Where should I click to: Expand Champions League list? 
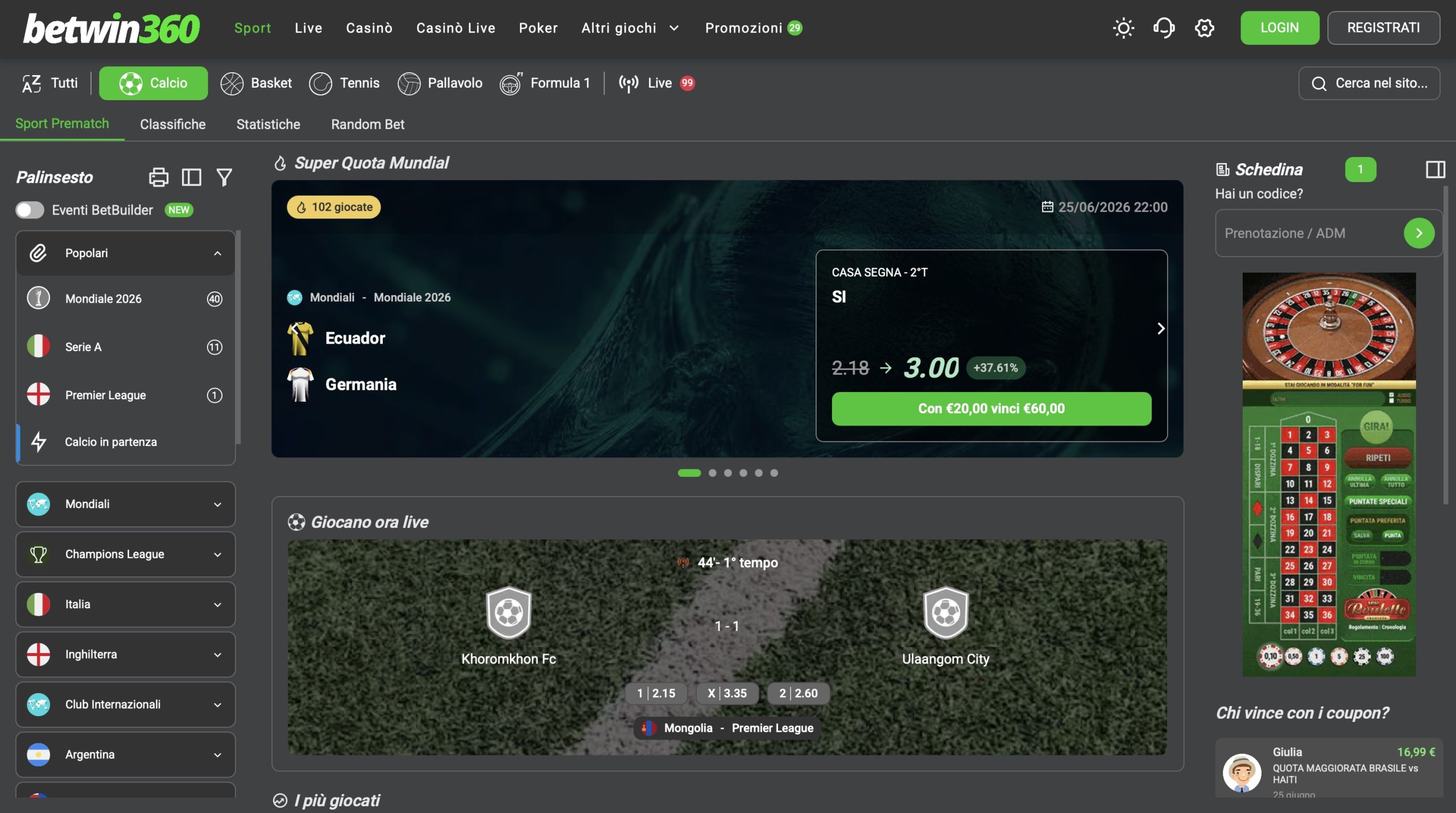(x=125, y=554)
